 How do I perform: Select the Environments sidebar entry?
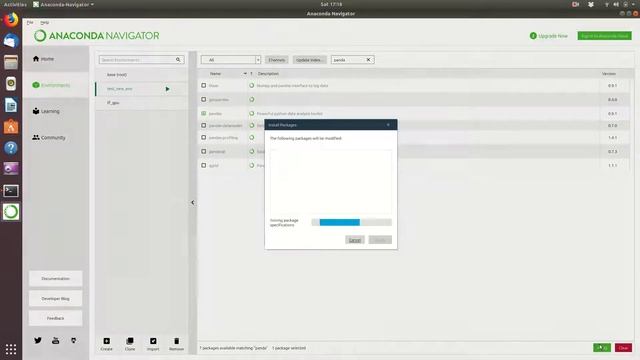click(x=51, y=85)
